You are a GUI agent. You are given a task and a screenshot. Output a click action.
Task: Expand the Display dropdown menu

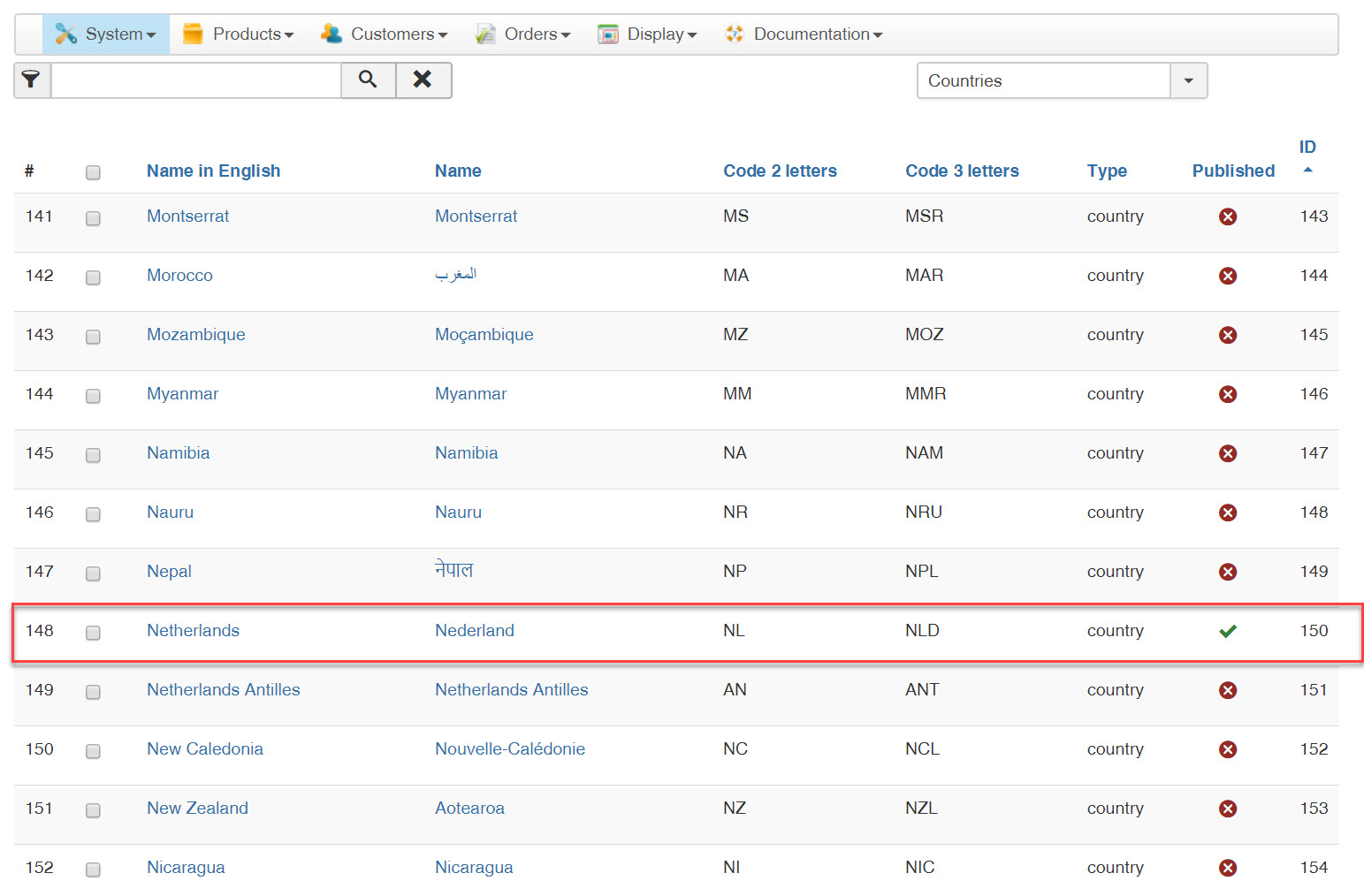(x=648, y=34)
